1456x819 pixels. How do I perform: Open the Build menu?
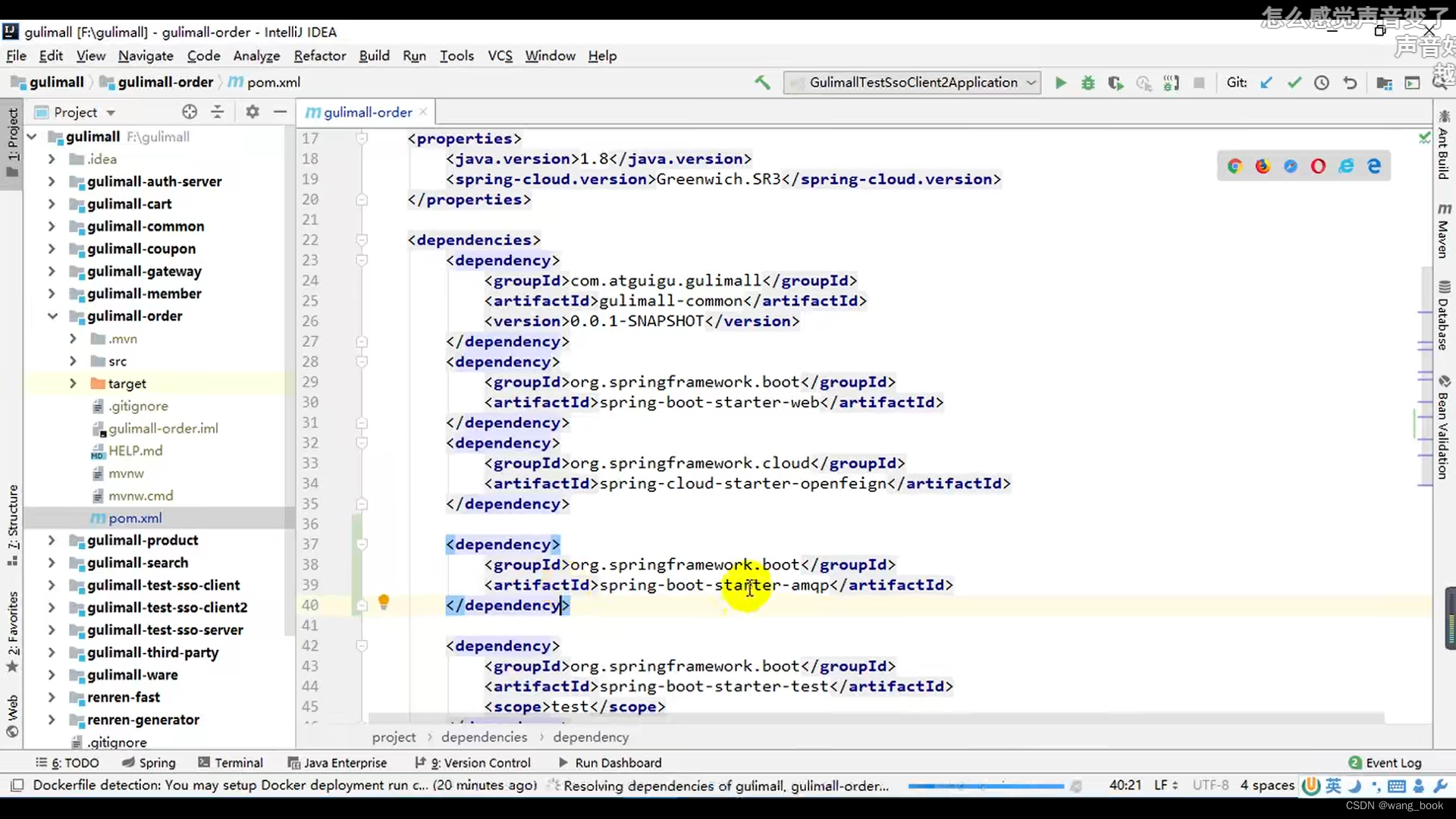pyautogui.click(x=374, y=56)
